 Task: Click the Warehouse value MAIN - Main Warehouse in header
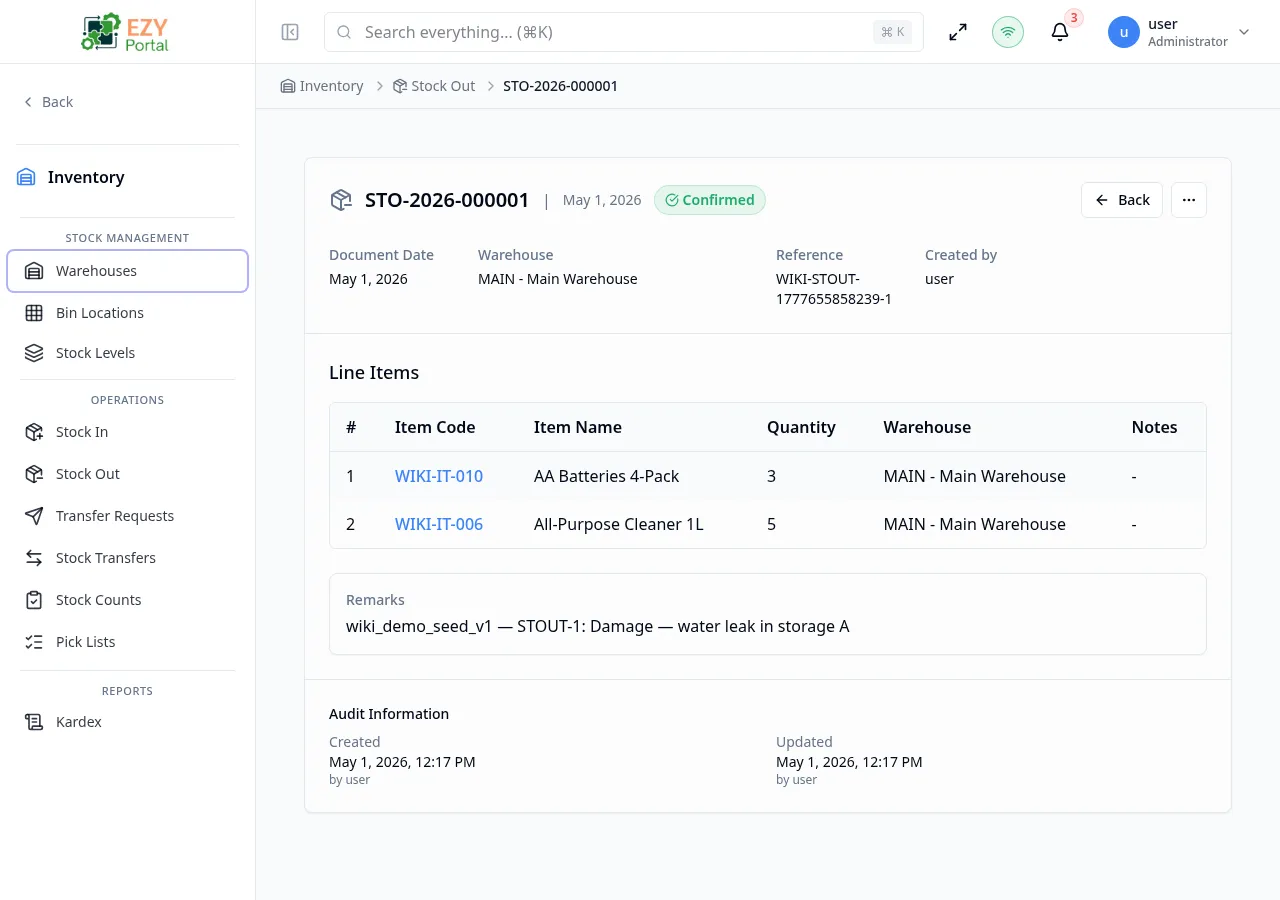557,279
